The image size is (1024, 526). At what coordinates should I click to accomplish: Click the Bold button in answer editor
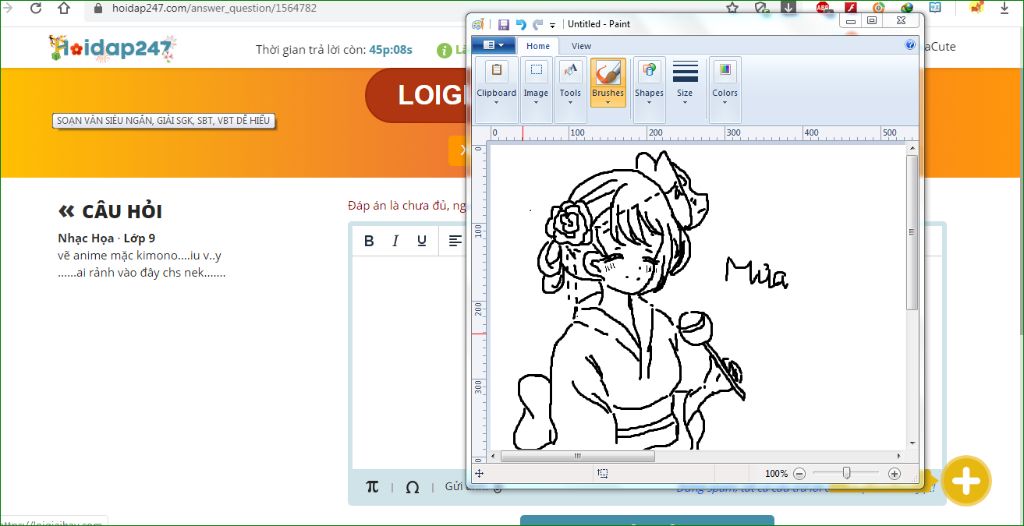point(369,240)
